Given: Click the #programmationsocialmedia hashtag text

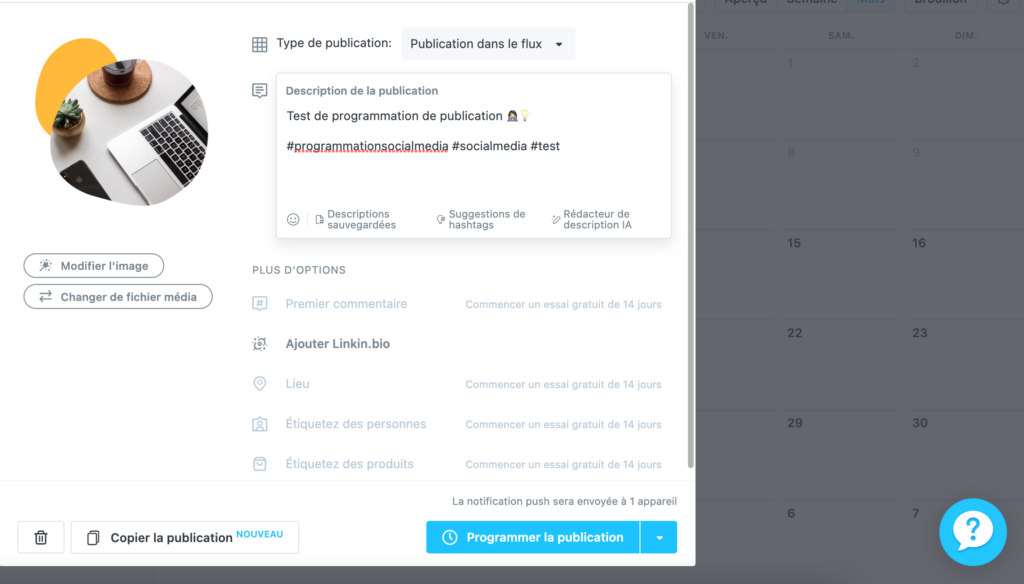Looking at the screenshot, I should pos(368,146).
